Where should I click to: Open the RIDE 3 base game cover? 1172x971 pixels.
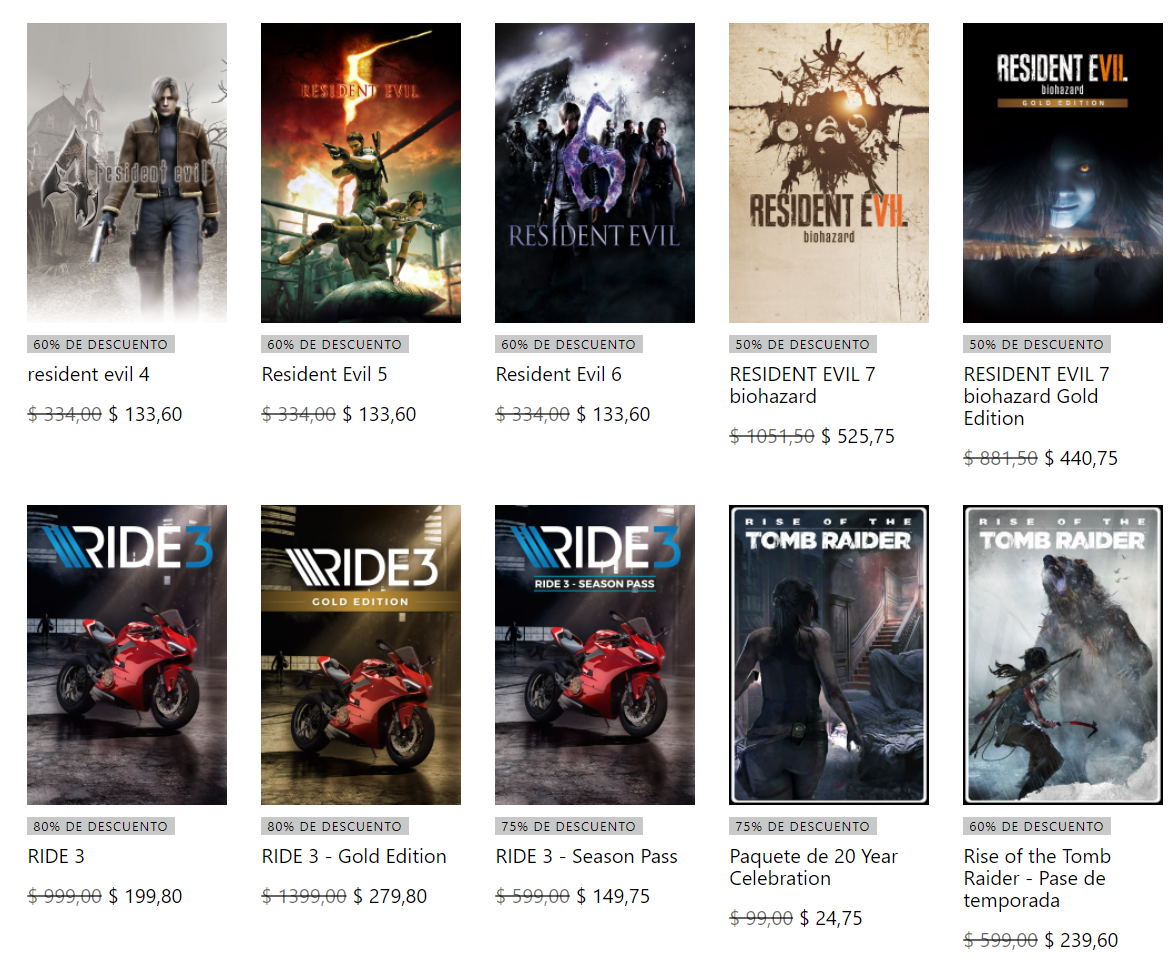[x=127, y=655]
